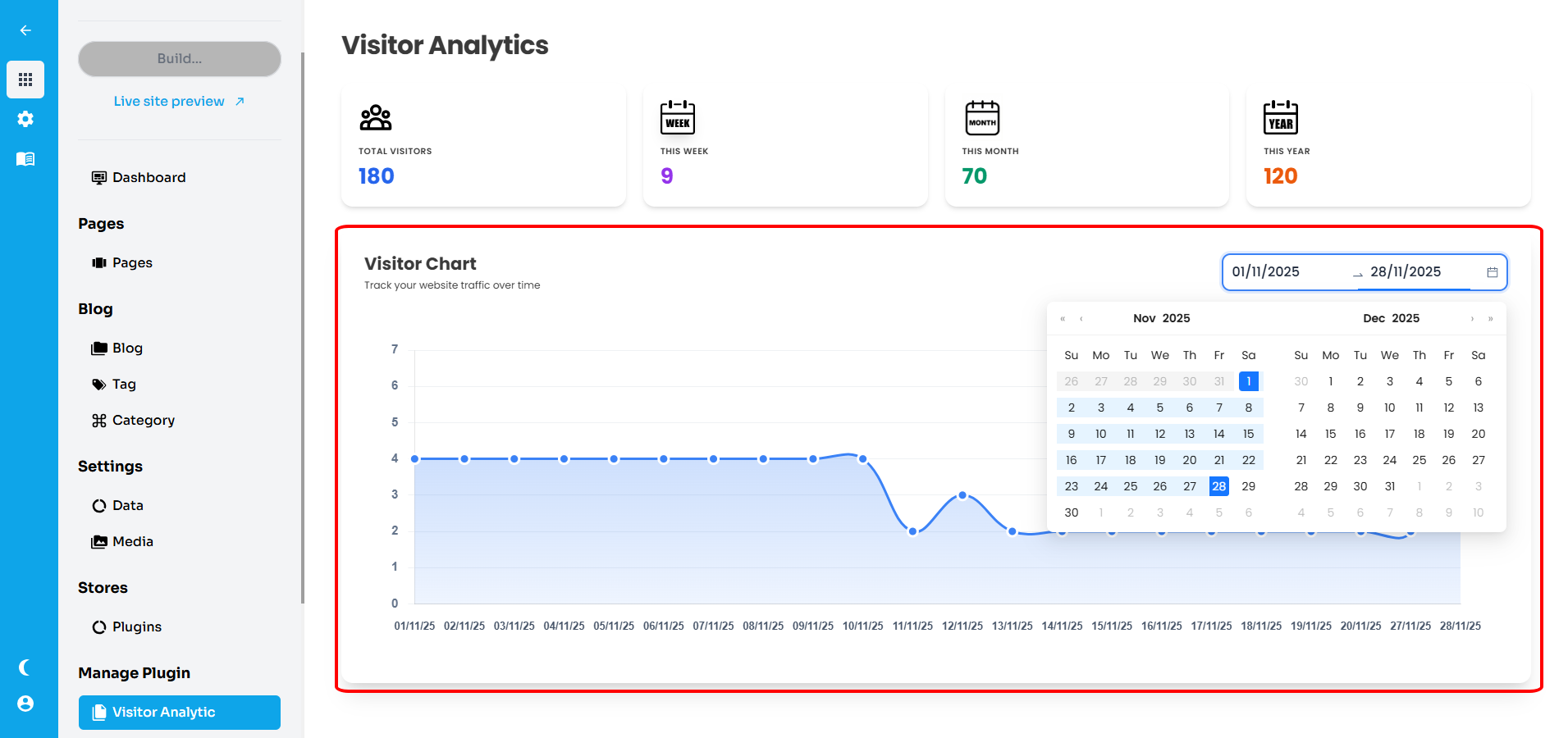Viewport: 1568px width, 738px height.
Task: Jump to next year in calendar
Action: tap(1491, 319)
